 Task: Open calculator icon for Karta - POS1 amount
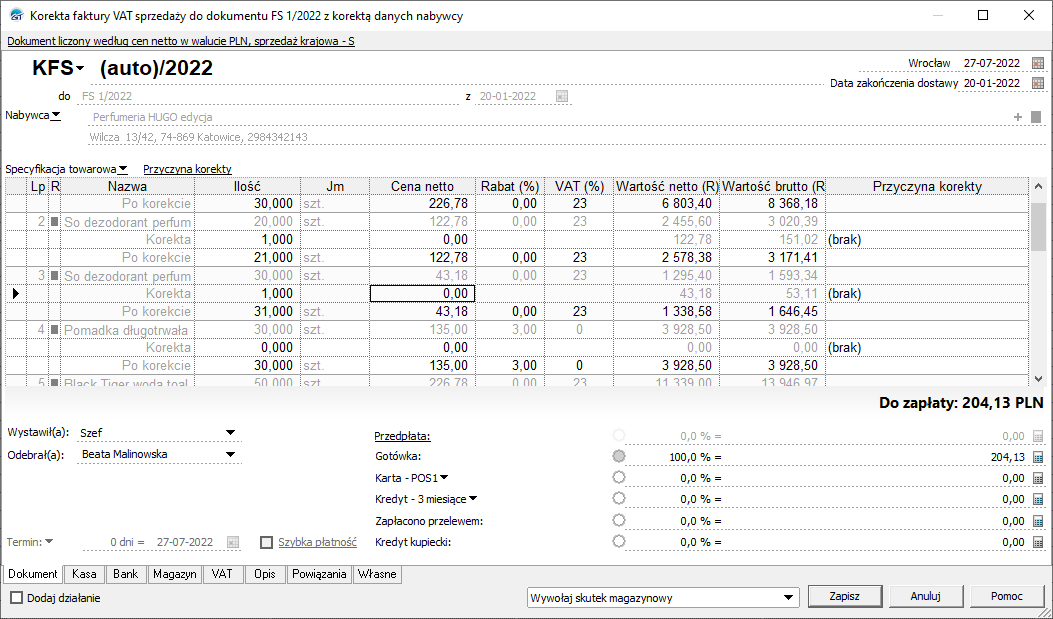(x=1038, y=479)
